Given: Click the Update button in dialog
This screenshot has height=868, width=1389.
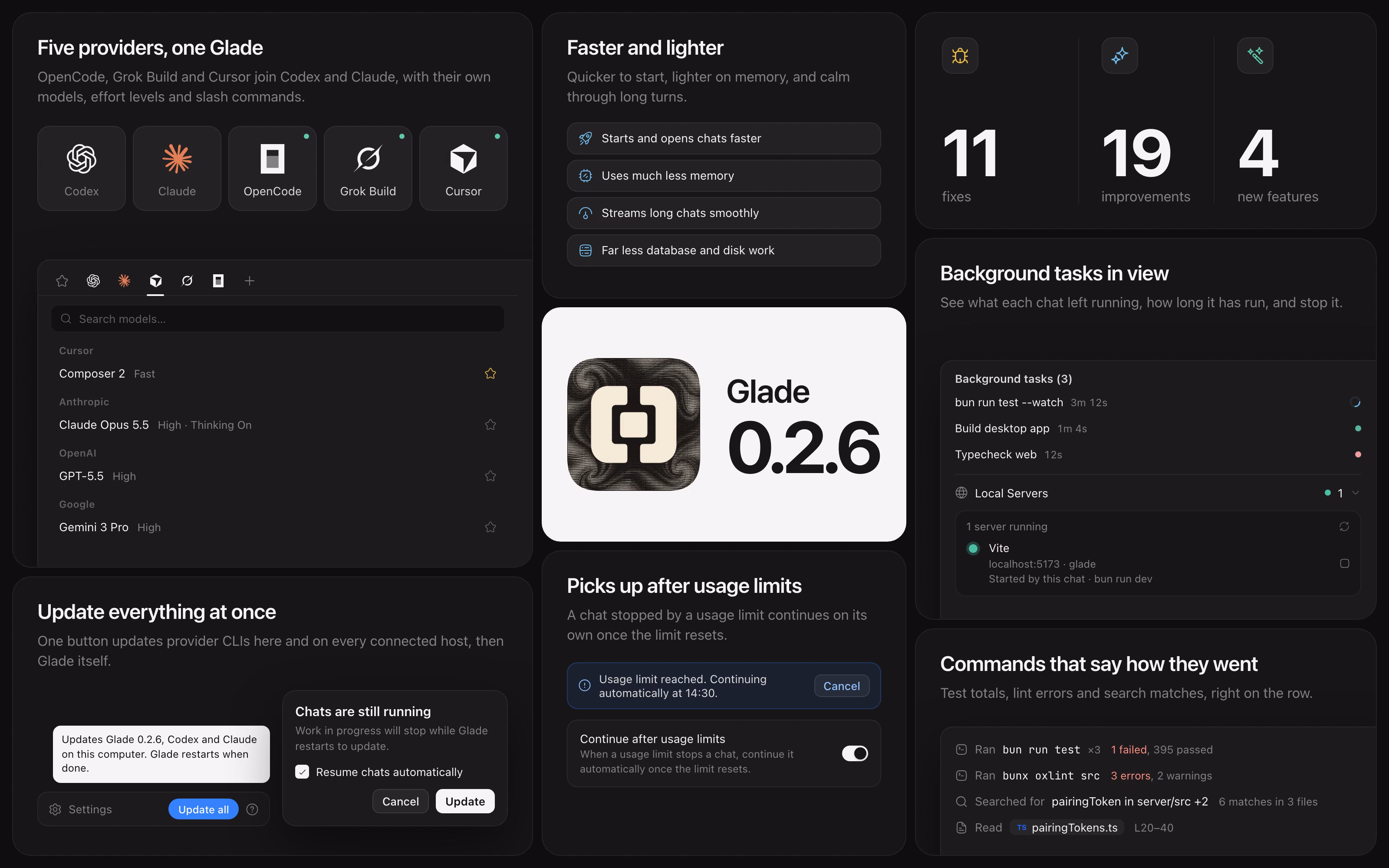Looking at the screenshot, I should coord(465,802).
